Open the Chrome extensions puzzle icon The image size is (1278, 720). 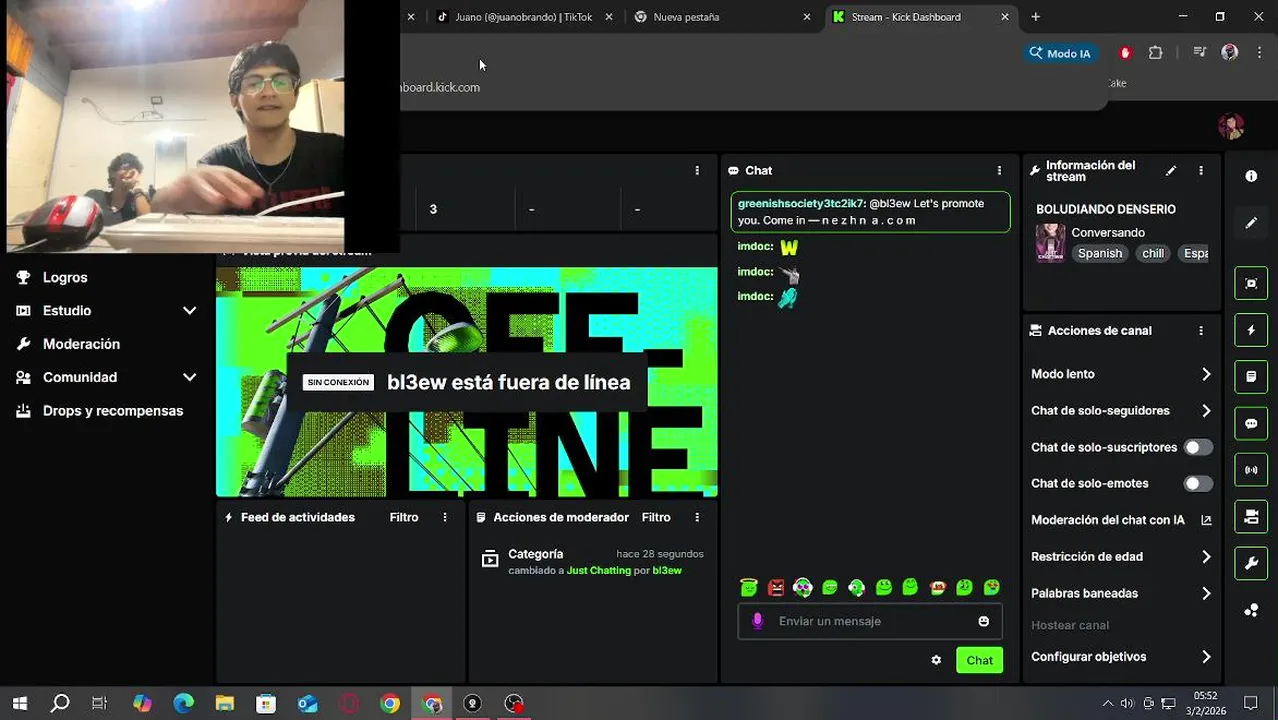pyautogui.click(x=1156, y=53)
